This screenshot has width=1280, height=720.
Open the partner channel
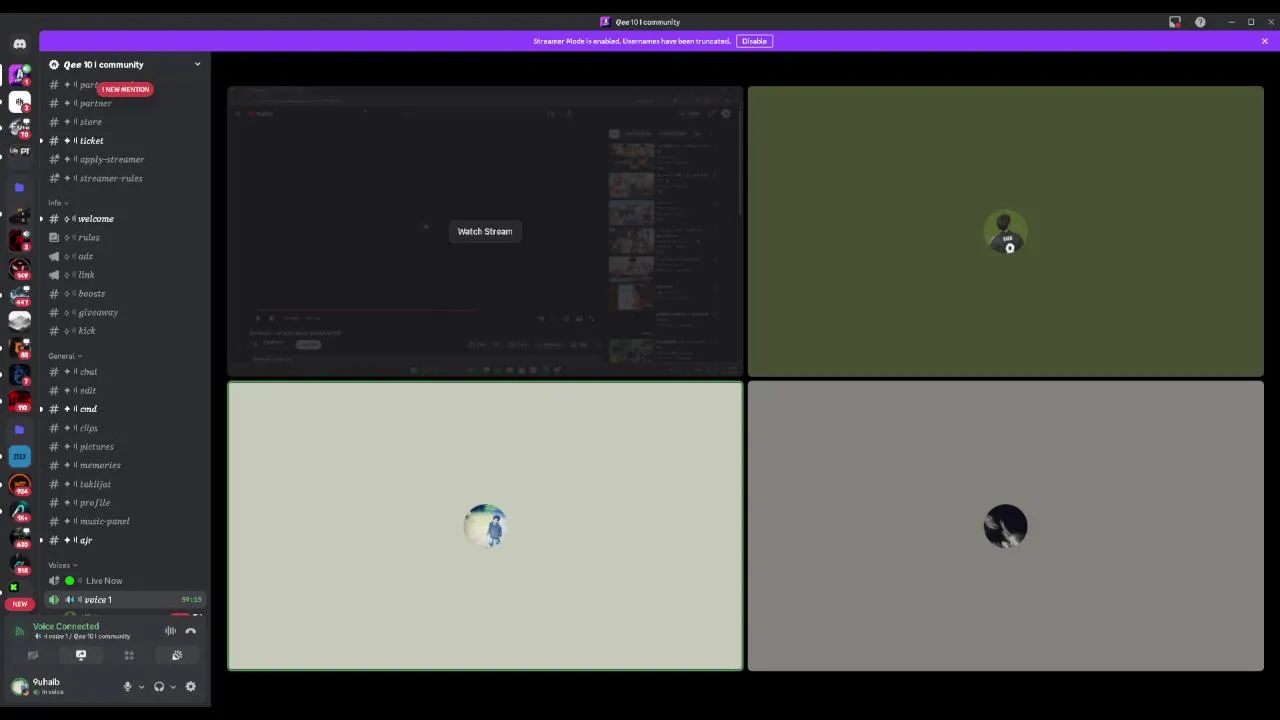click(124, 103)
